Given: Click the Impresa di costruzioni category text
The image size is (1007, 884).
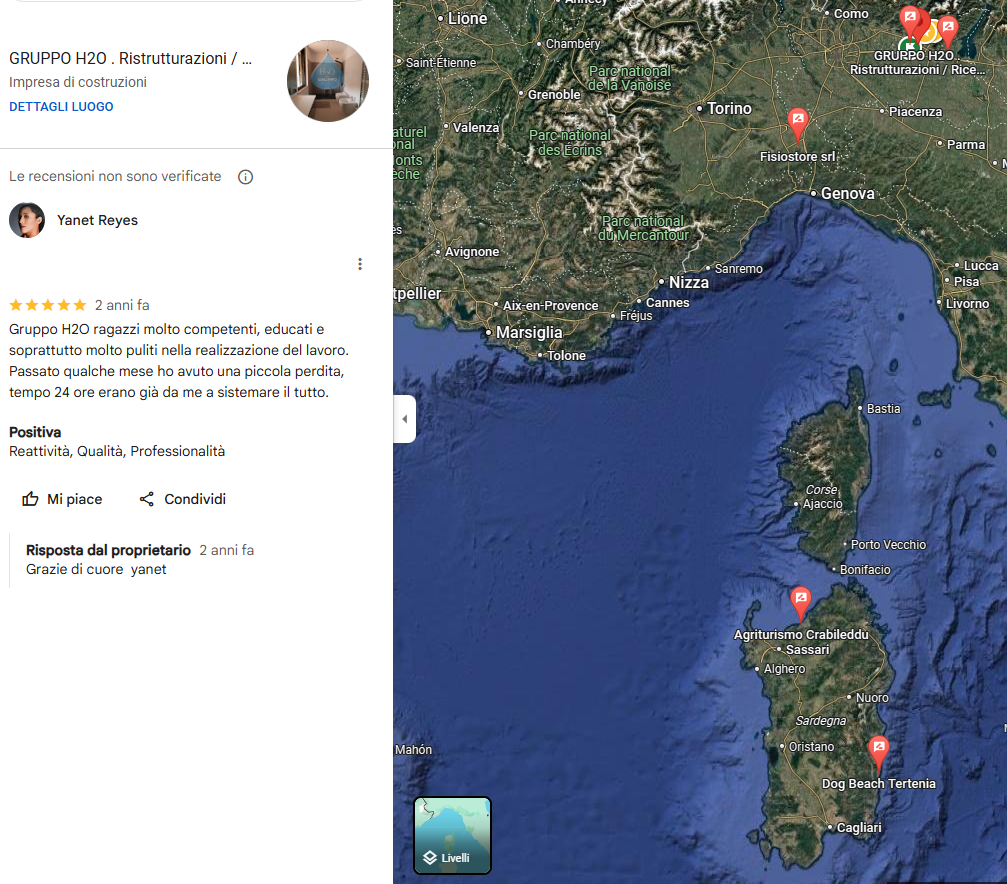Looking at the screenshot, I should click(78, 82).
